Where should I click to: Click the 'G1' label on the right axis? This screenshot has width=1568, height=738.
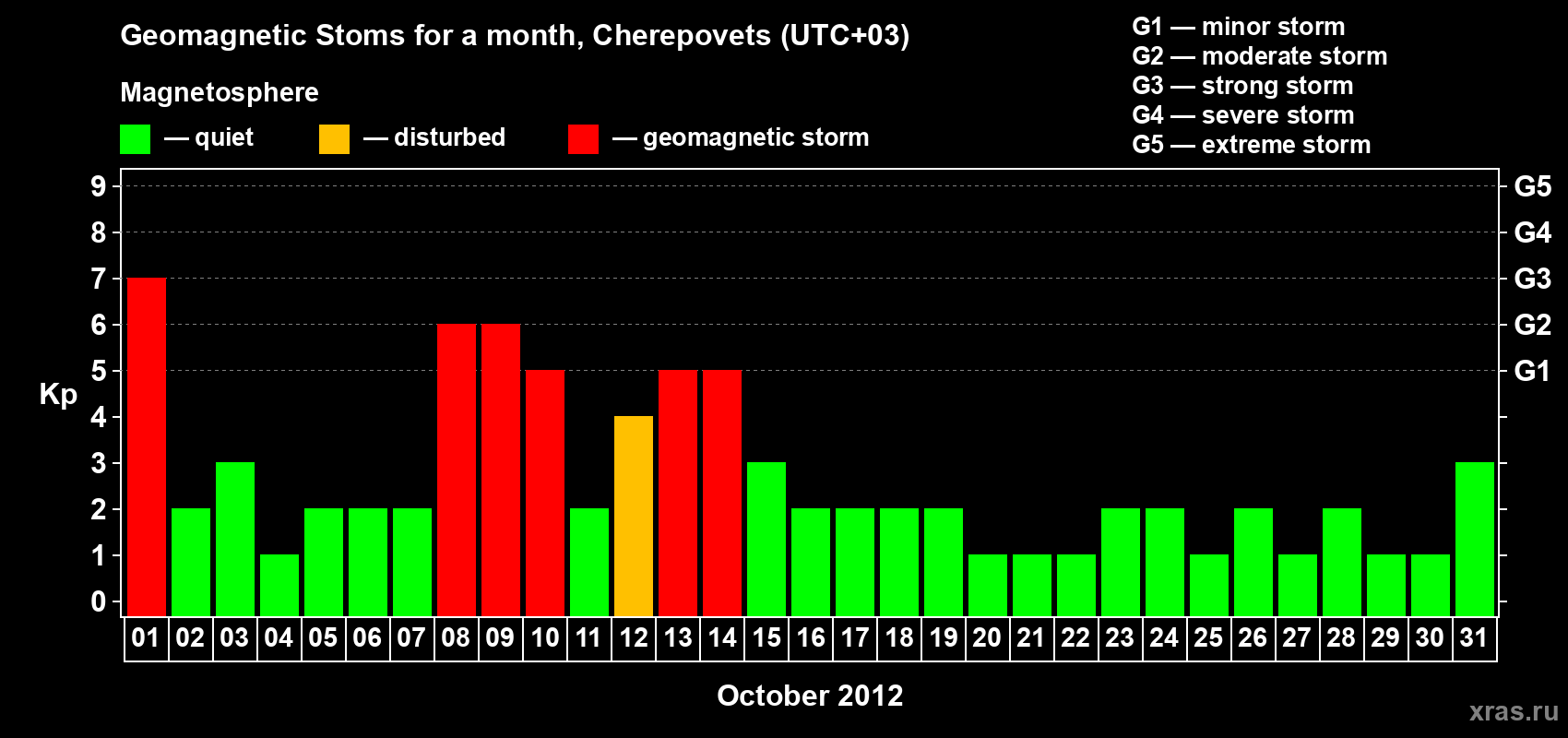pyautogui.click(x=1532, y=371)
